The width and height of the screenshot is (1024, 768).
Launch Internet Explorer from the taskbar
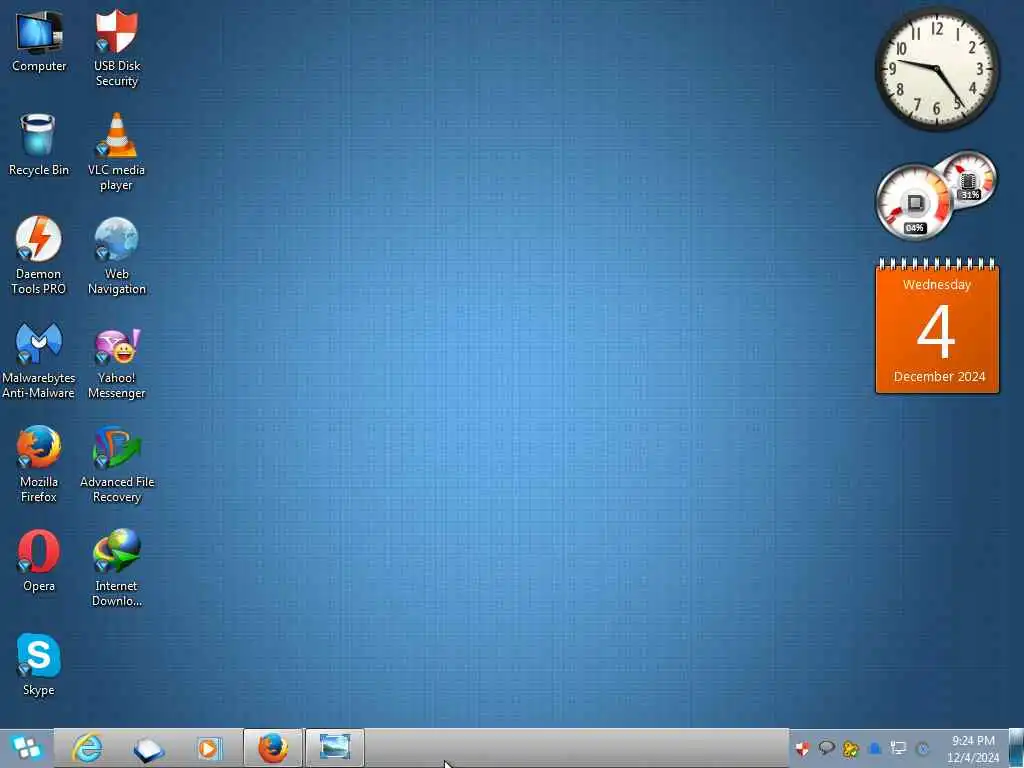88,748
